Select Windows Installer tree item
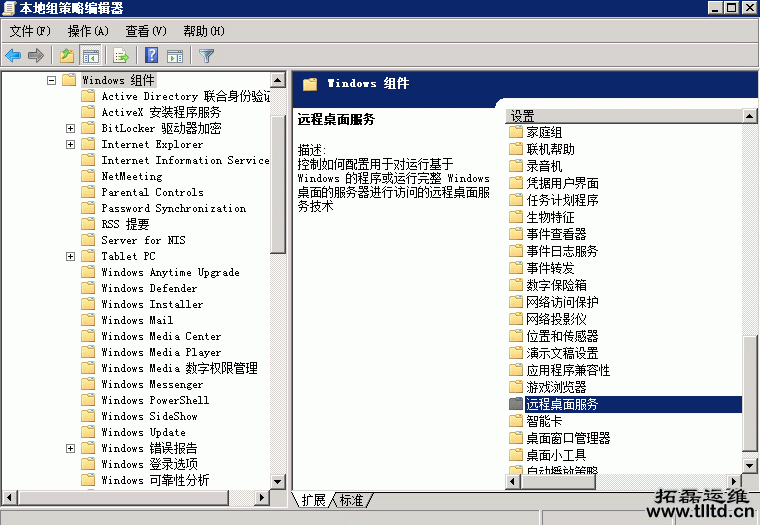The width and height of the screenshot is (760, 525). click(x=152, y=304)
